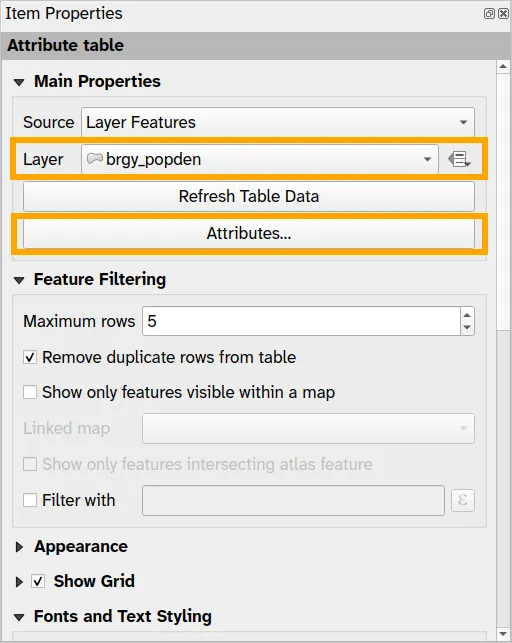
Task: Collapse the Feature Filtering section
Action: 19,280
